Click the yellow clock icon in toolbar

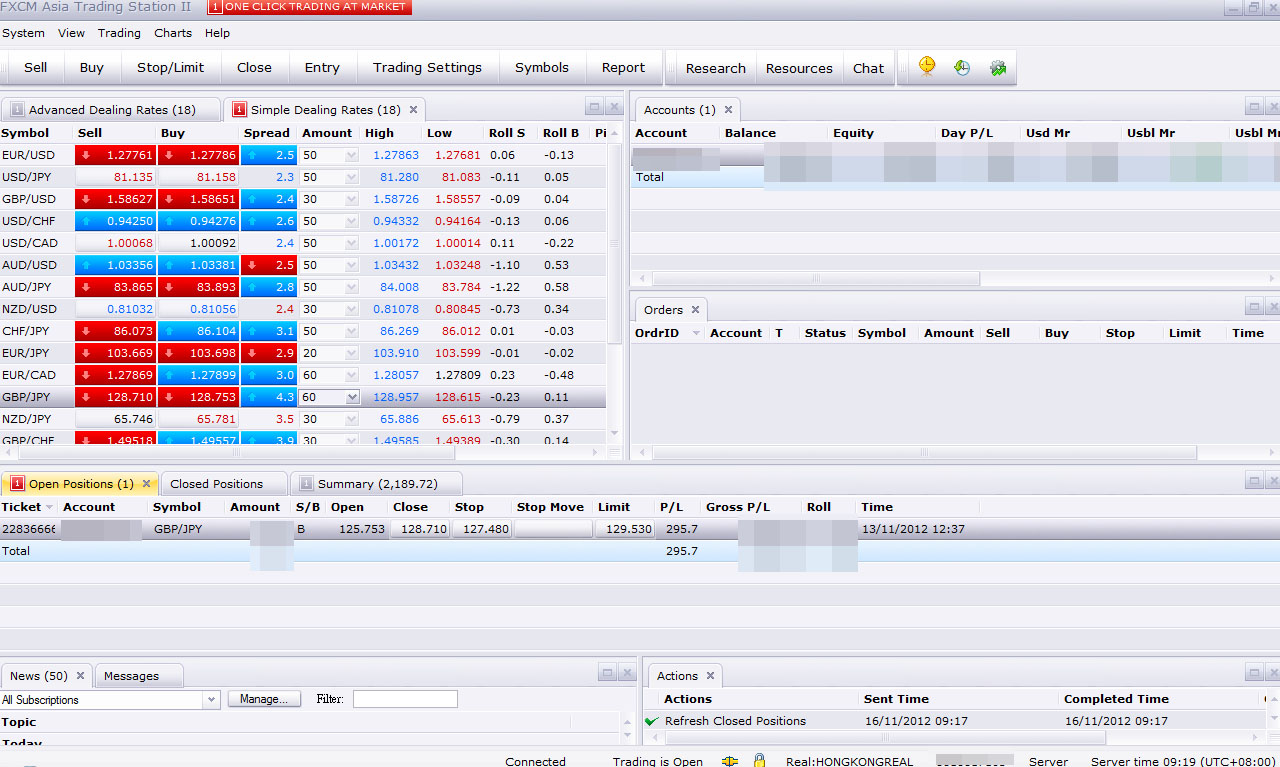click(x=927, y=67)
